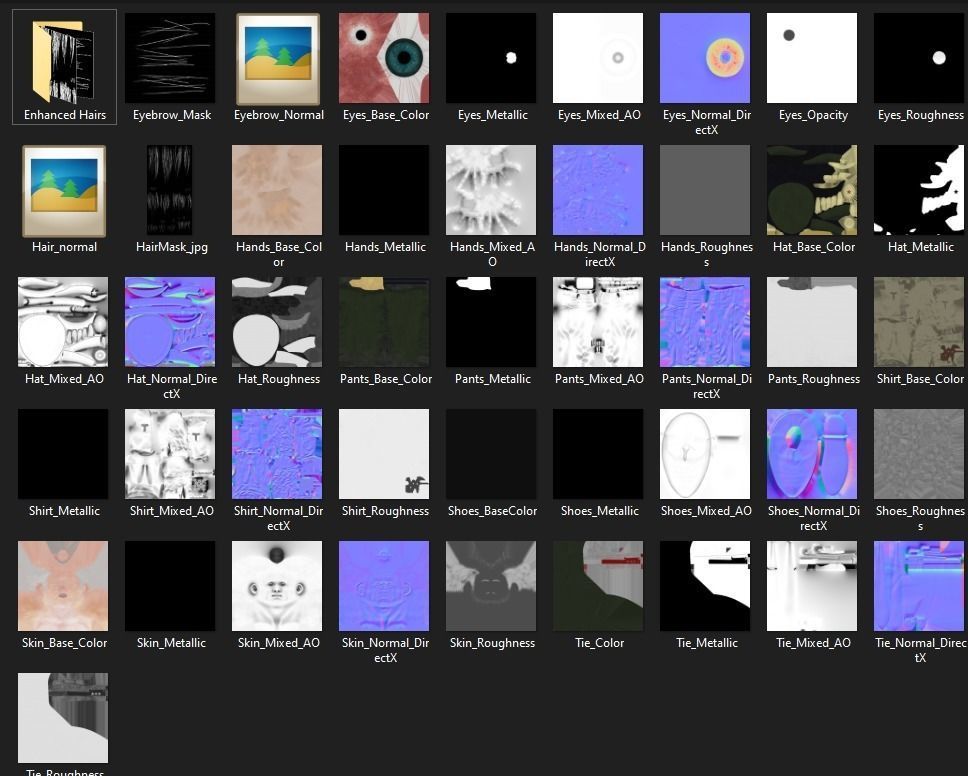Click the Shirt_Roughness thumbnail
Screen dimensions: 968x776
[x=384, y=454]
